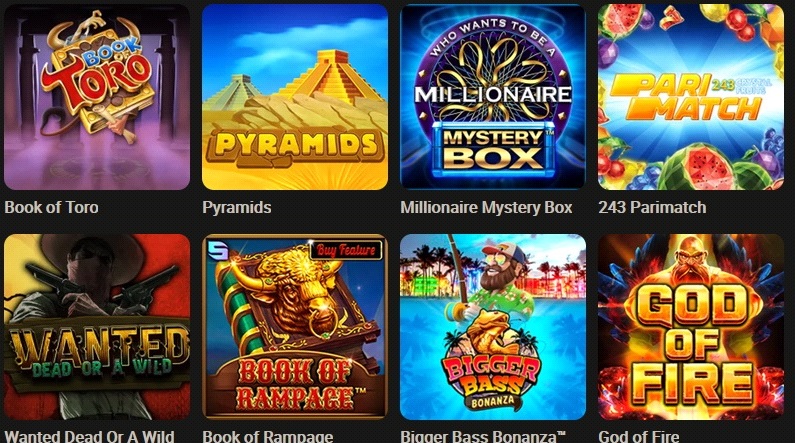Click the Buy Feature badge on Book of Rampage
Image resolution: width=795 pixels, height=443 pixels.
346,250
